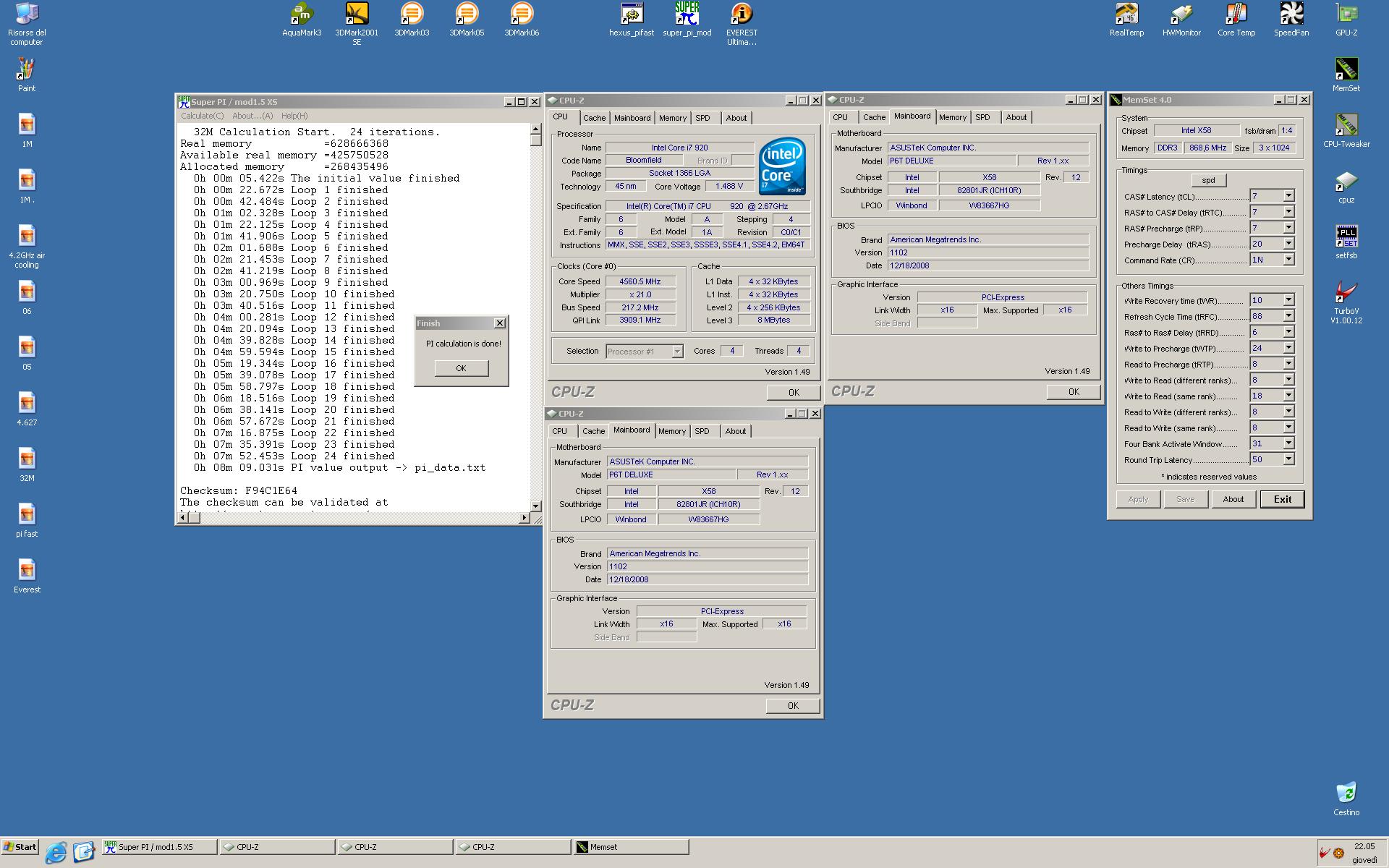Click the Internet Explorer quick launch icon
This screenshot has width=1389, height=868.
pyautogui.click(x=56, y=852)
